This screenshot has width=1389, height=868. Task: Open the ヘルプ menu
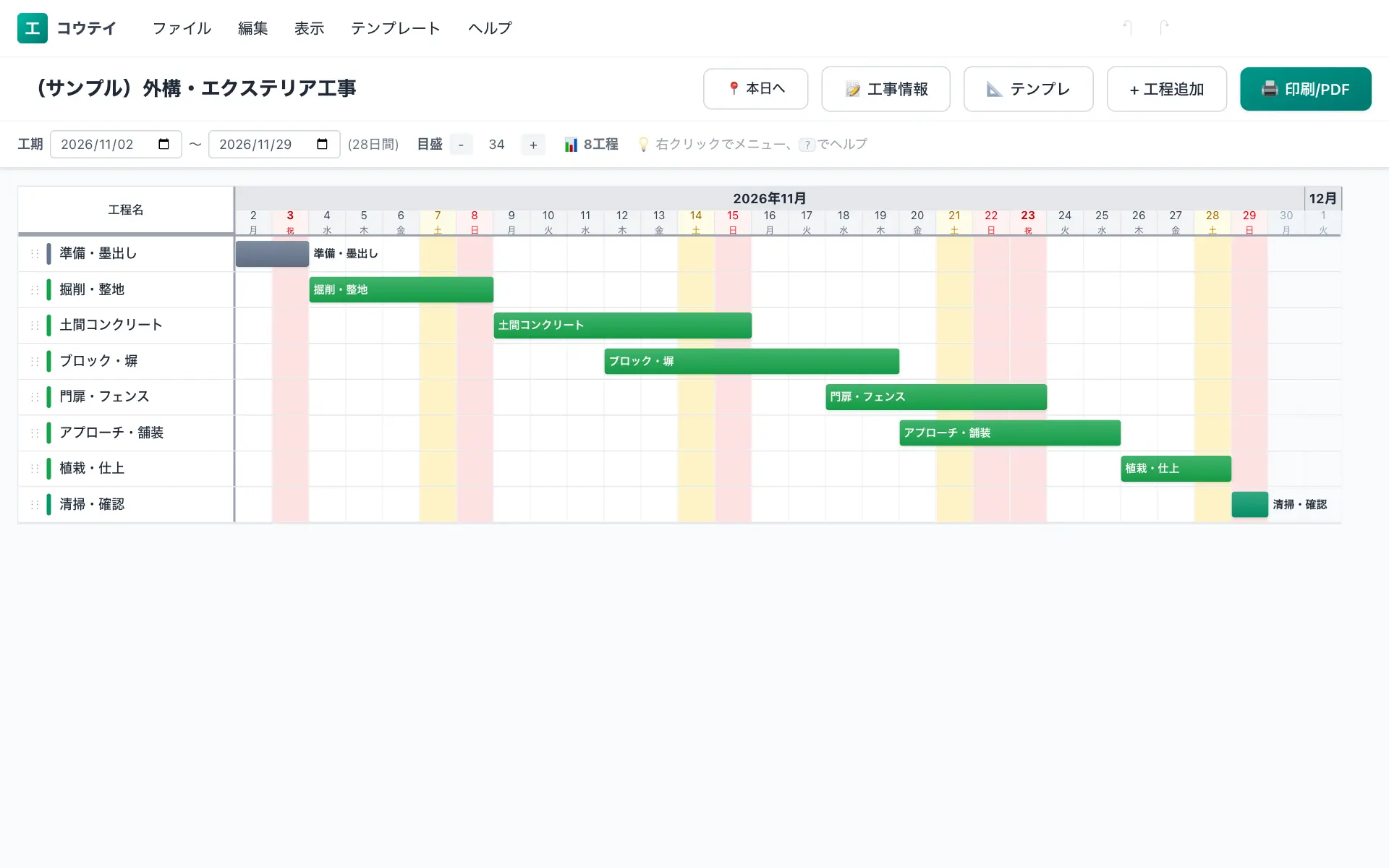pyautogui.click(x=490, y=28)
